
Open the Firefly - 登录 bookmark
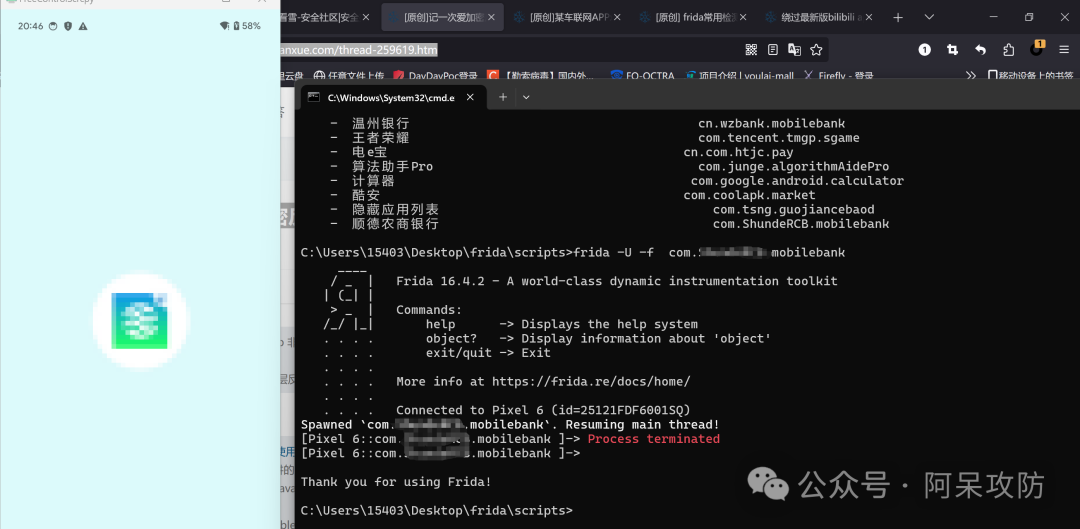coord(838,76)
